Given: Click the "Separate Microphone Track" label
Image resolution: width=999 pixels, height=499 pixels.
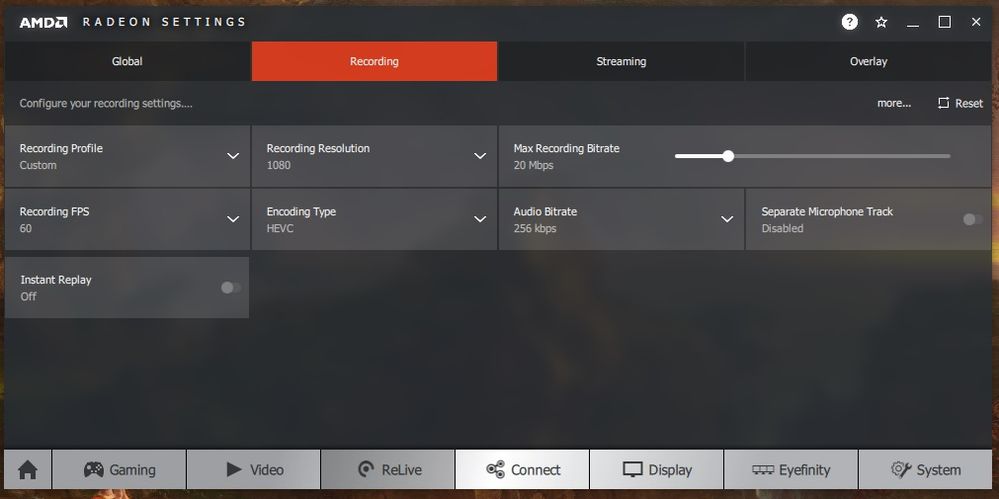Looking at the screenshot, I should (827, 212).
